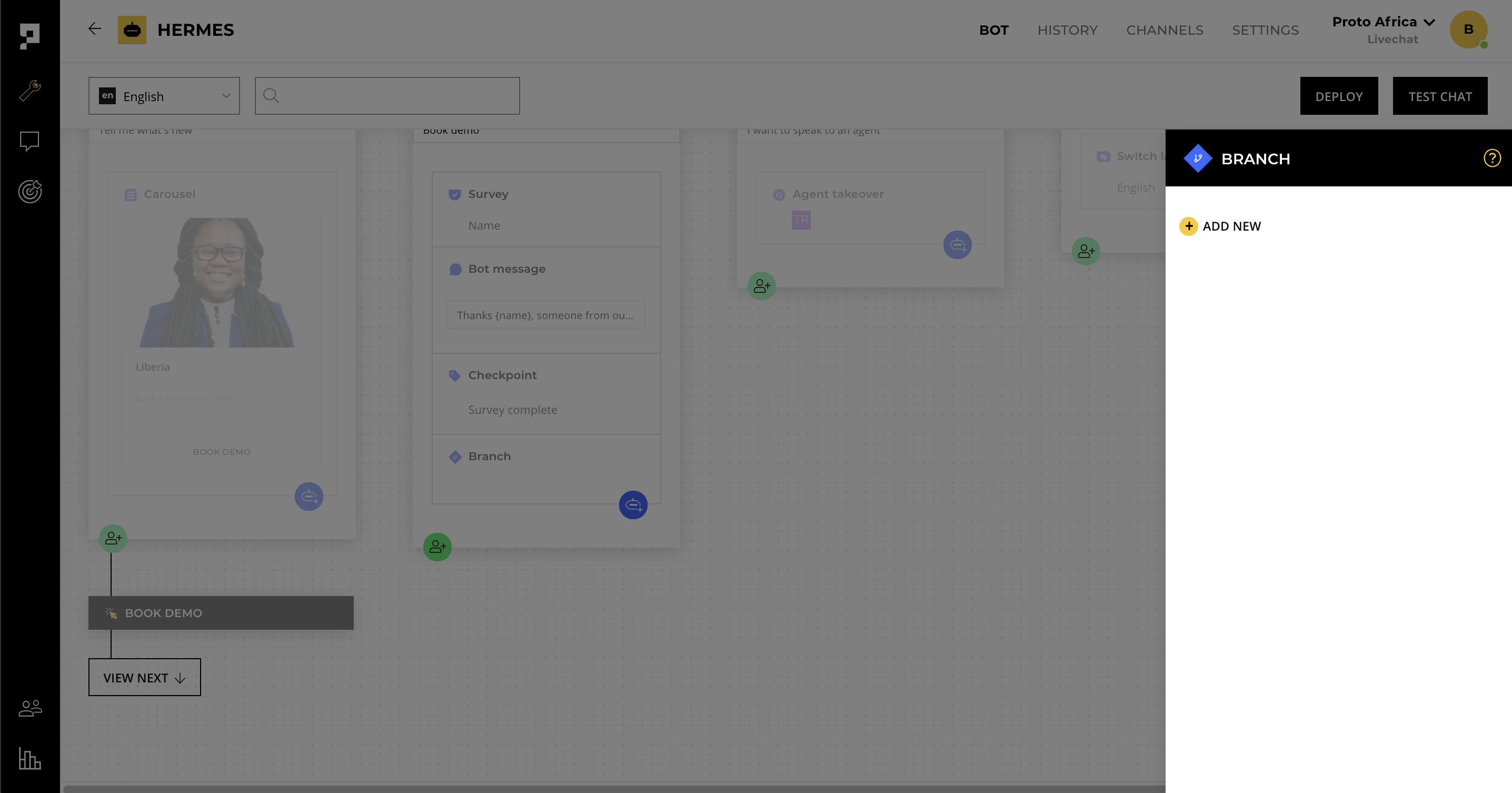
Task: Open the analytics bar chart icon
Action: pos(29,758)
